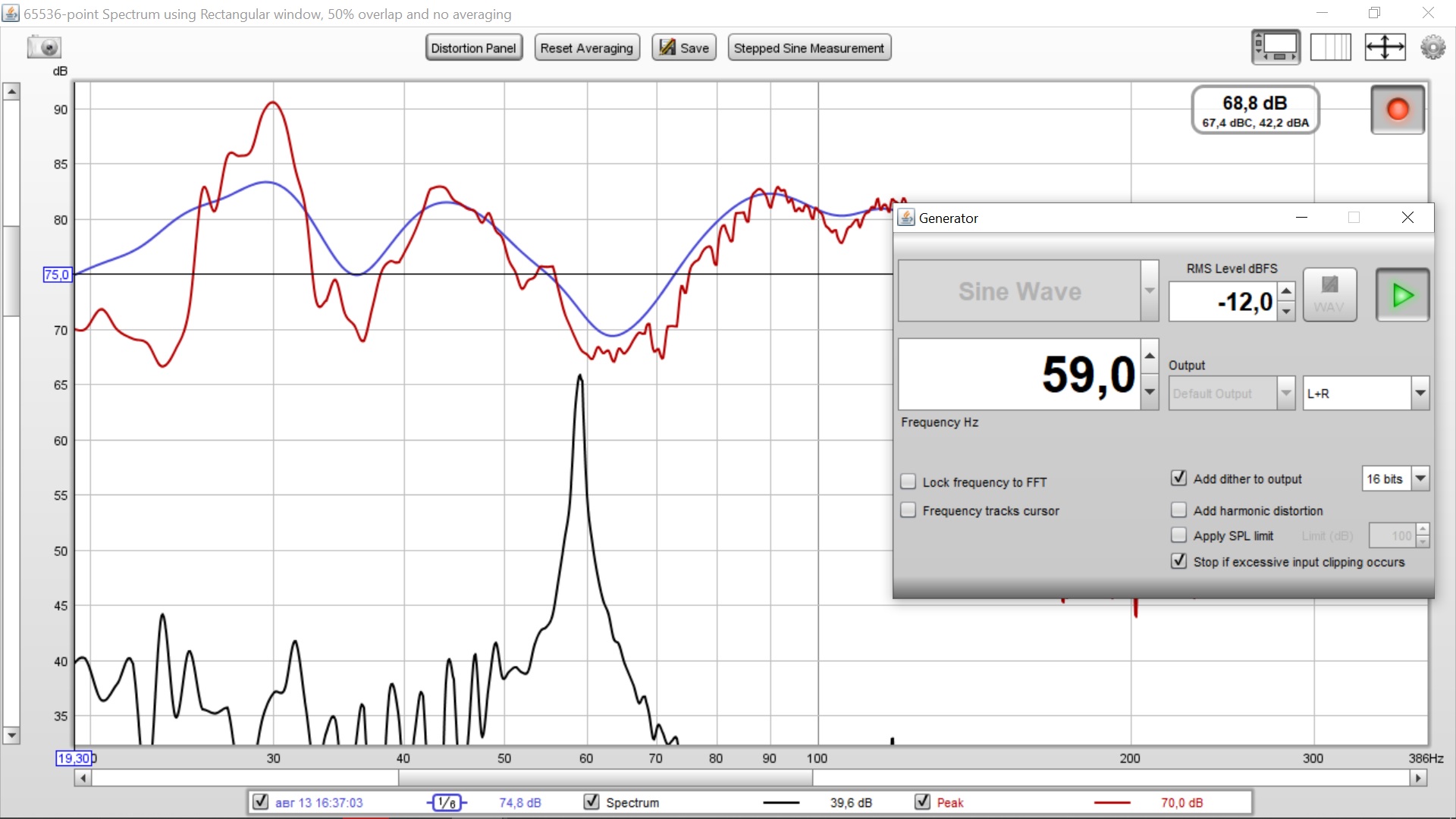Screen dimensions: 1456x819
Task: Click Reset Averaging button
Action: [586, 48]
